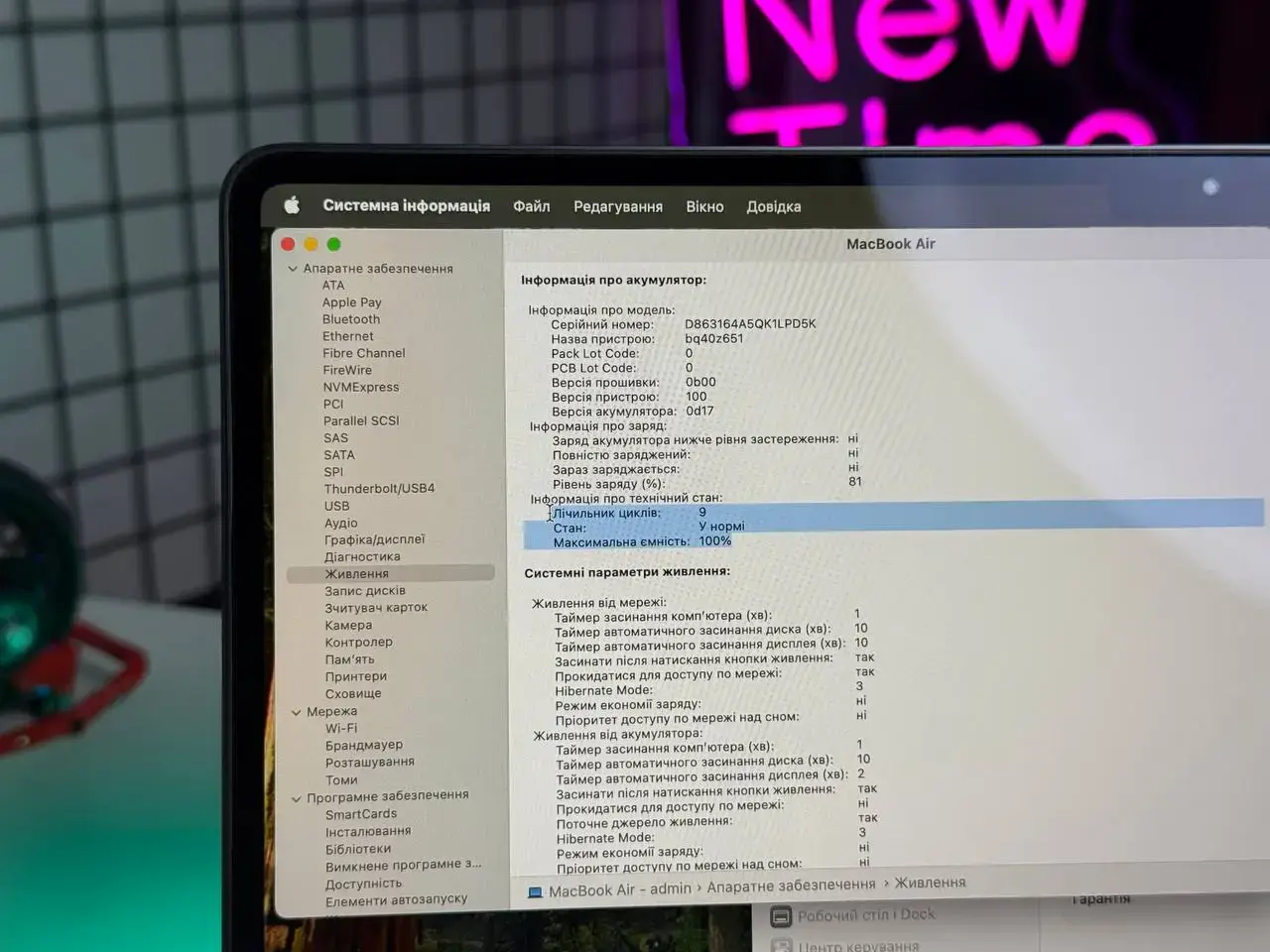1270x952 pixels.
Task: Click the serial number D863164A5QK1LPD5K
Action: [x=750, y=324]
